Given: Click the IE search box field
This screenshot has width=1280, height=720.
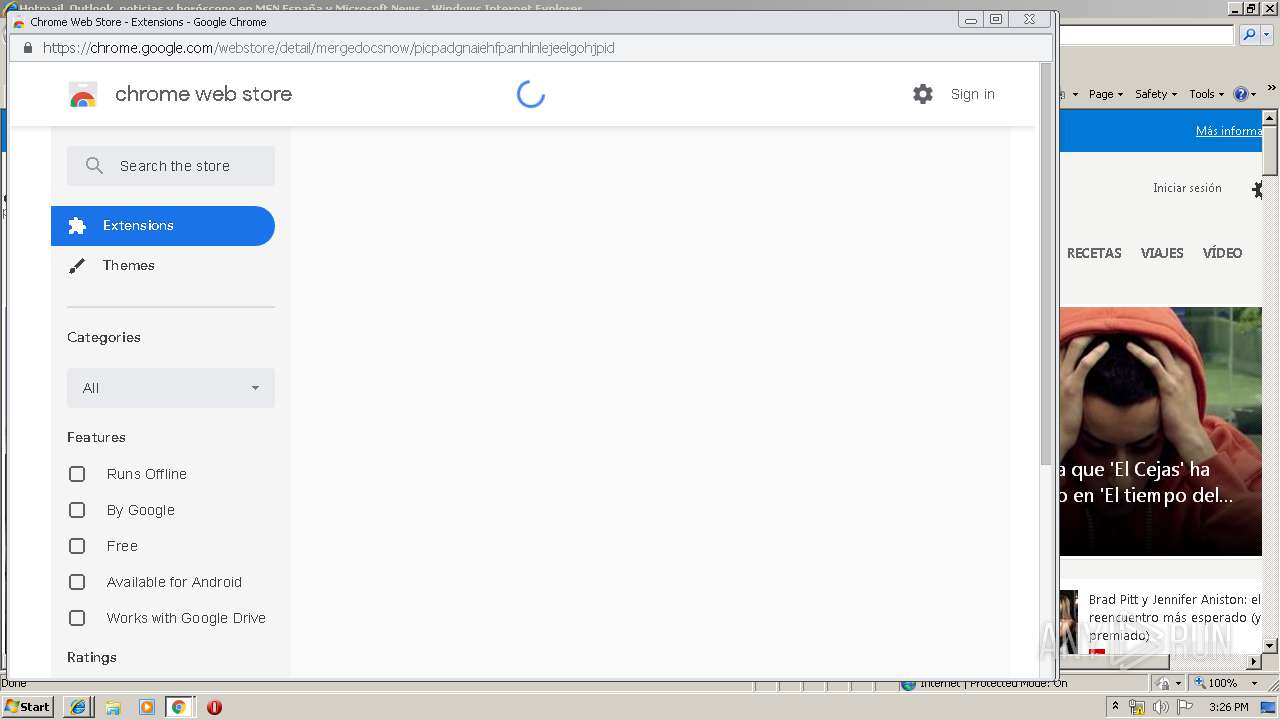Looking at the screenshot, I should click(x=1147, y=35).
